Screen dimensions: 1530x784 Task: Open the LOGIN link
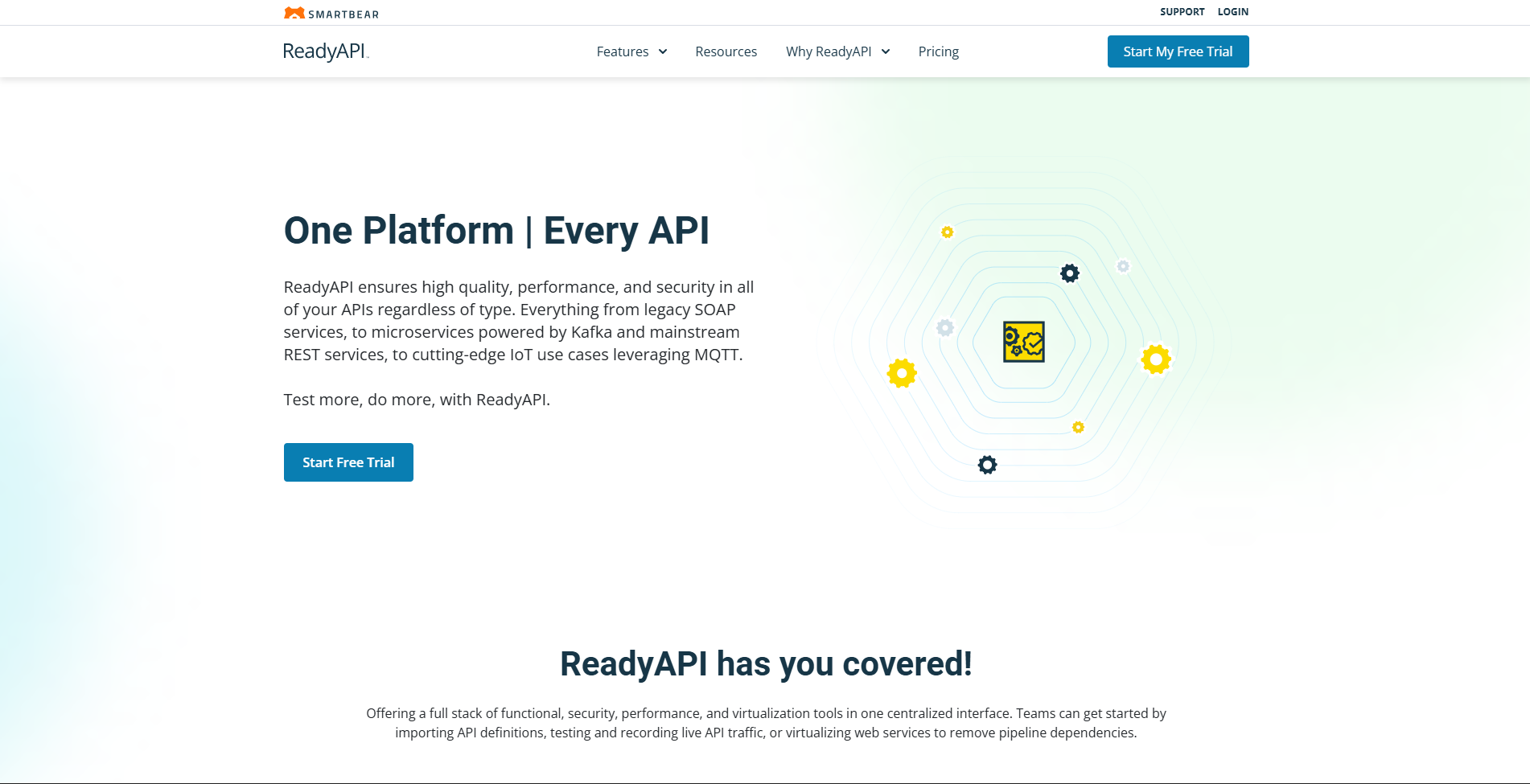pos(1233,12)
